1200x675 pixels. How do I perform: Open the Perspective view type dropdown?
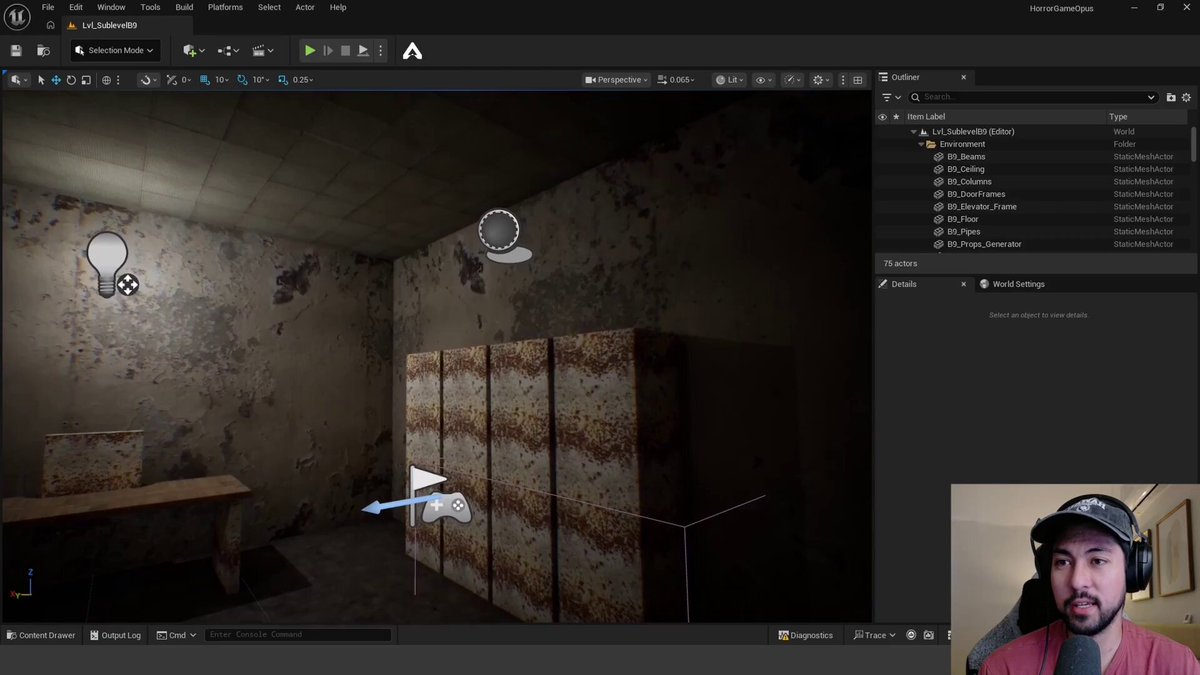click(x=617, y=80)
